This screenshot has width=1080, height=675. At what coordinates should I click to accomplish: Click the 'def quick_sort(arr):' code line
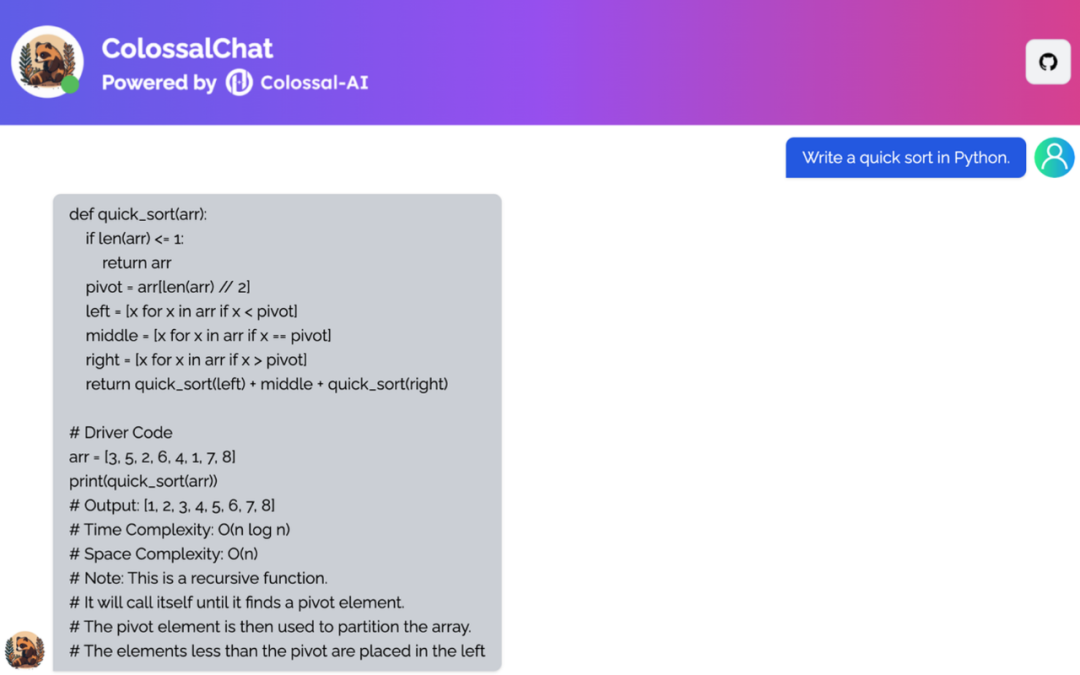(136, 214)
